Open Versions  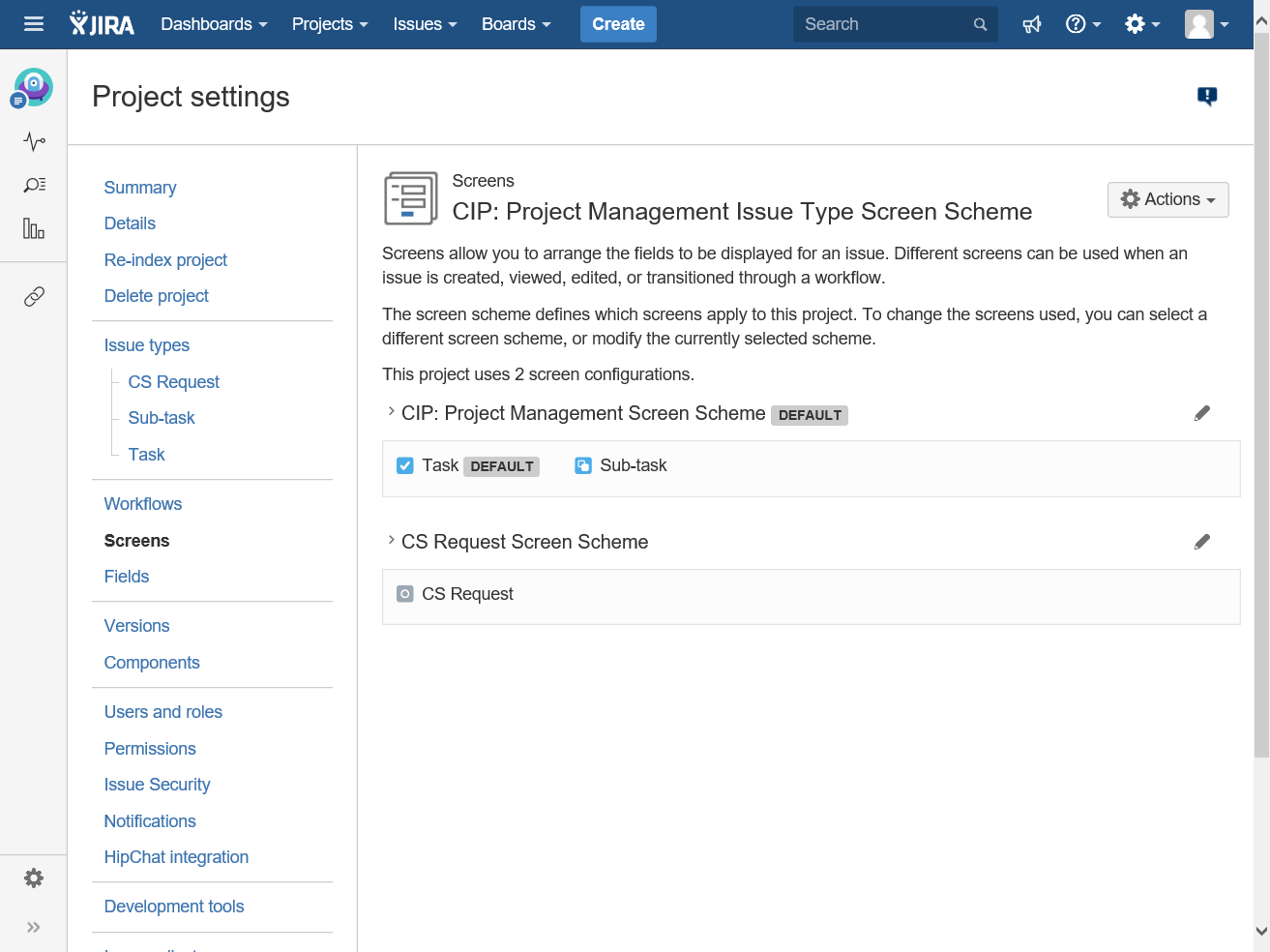coord(136,626)
